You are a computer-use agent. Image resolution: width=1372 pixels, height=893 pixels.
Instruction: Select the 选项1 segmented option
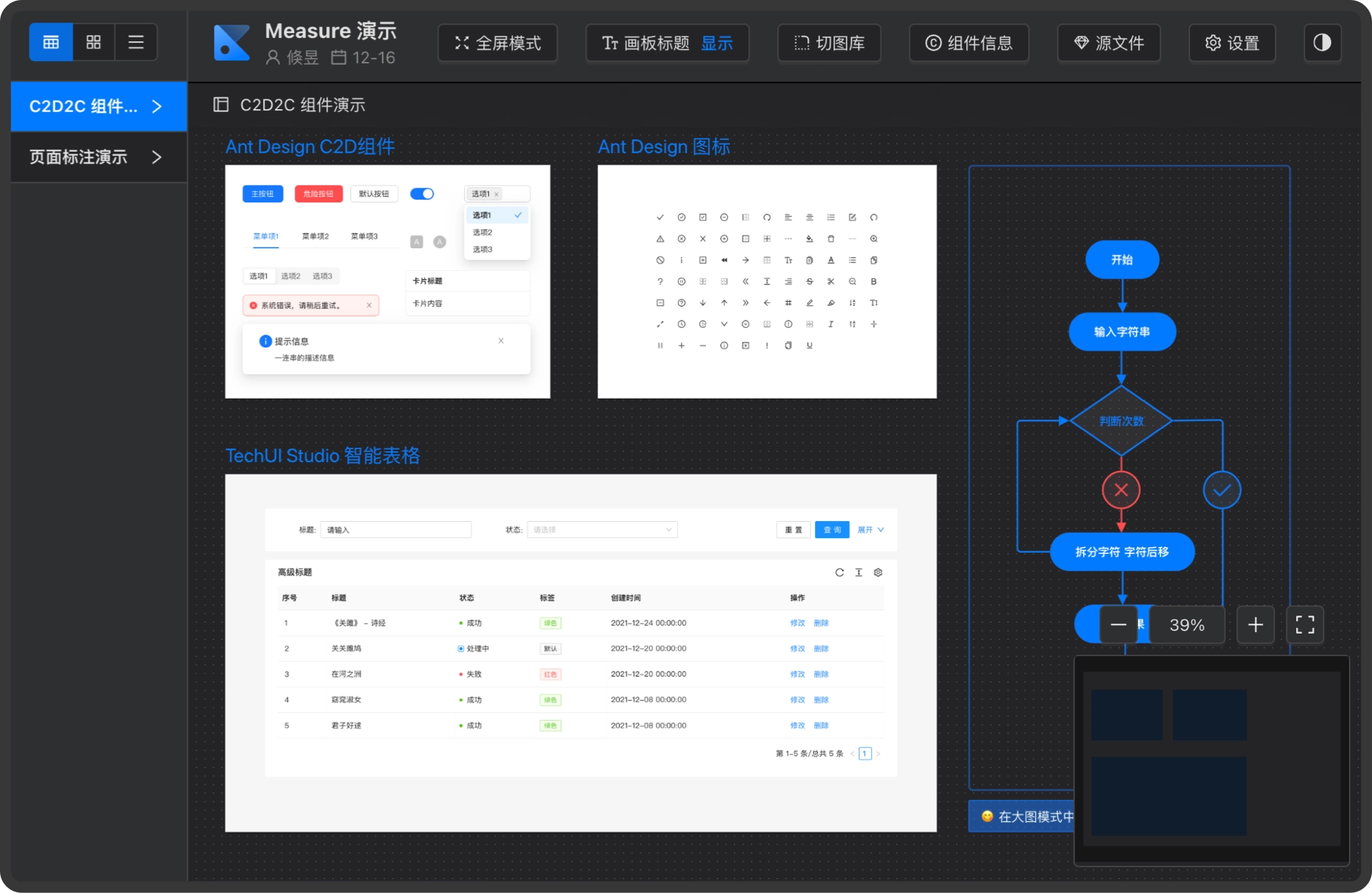(259, 276)
